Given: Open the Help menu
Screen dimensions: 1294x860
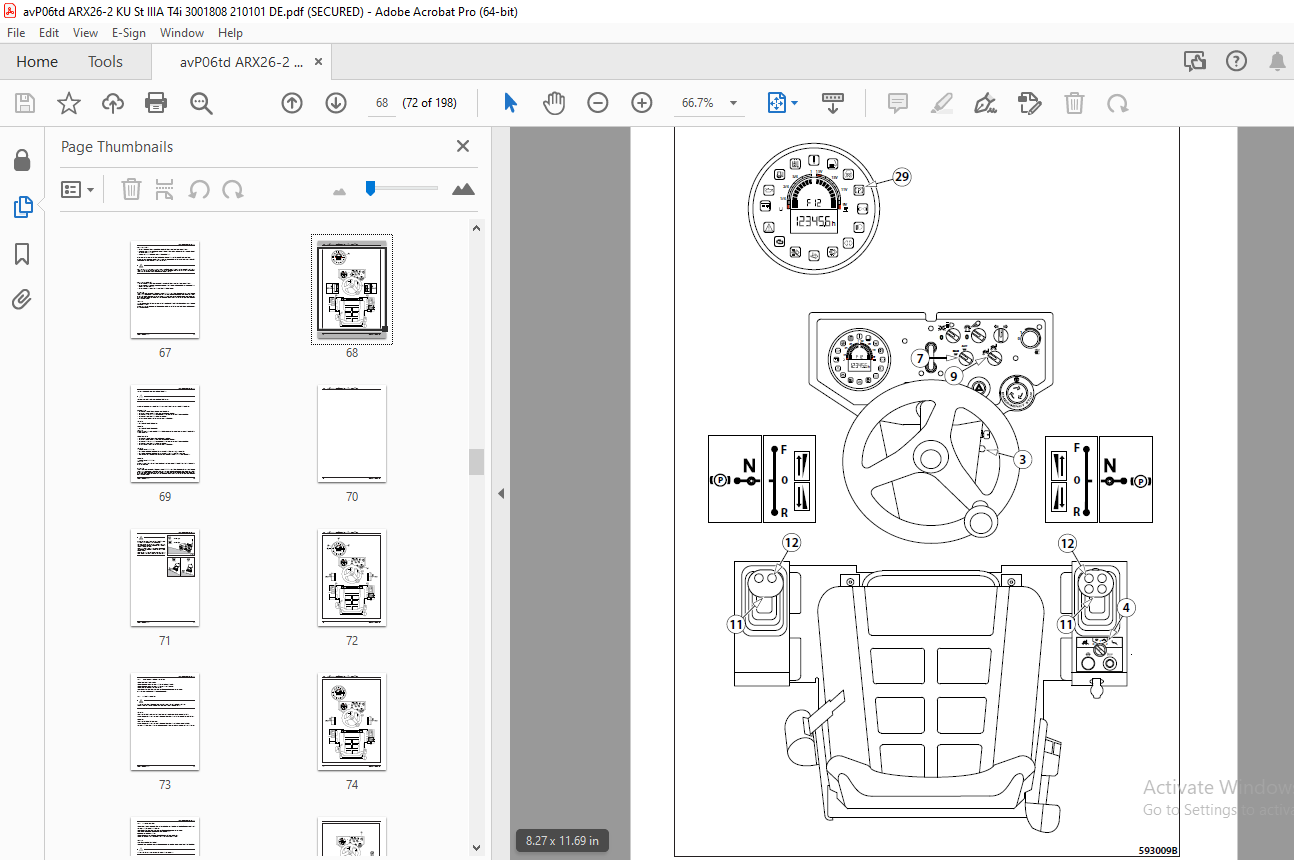Looking at the screenshot, I should pyautogui.click(x=230, y=33).
